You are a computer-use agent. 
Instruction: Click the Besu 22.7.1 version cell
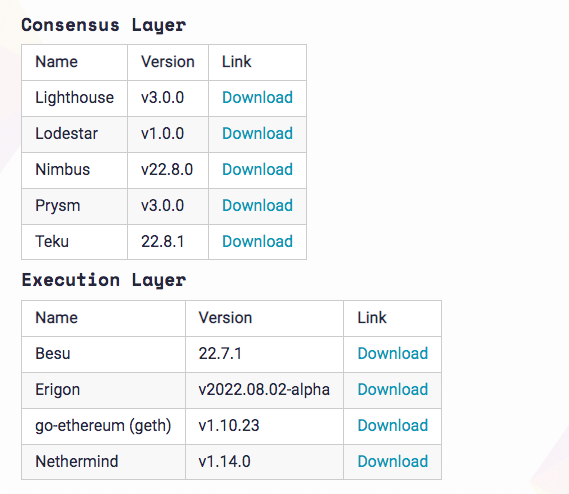(264, 354)
